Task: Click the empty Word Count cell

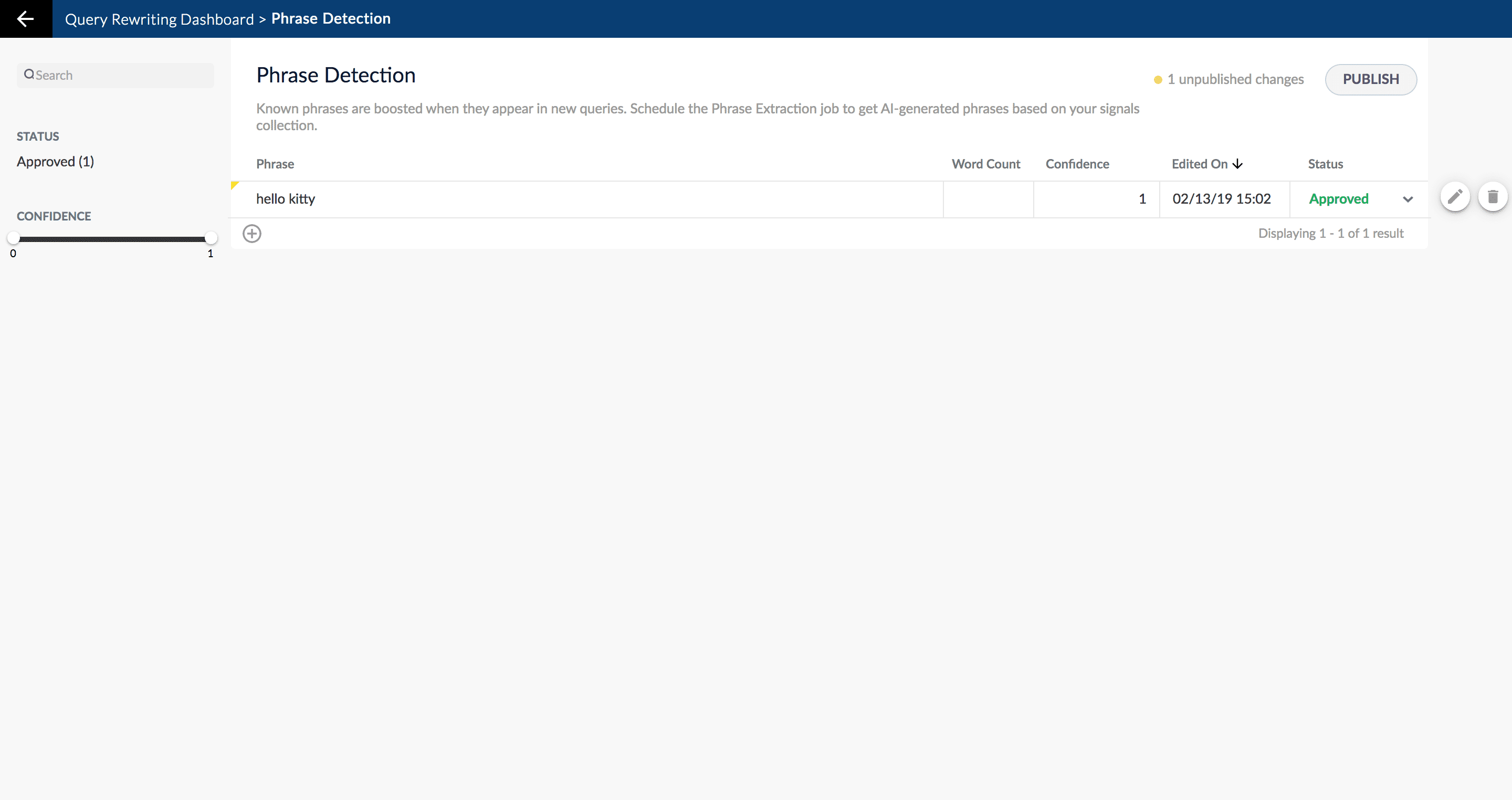Action: pos(989,199)
